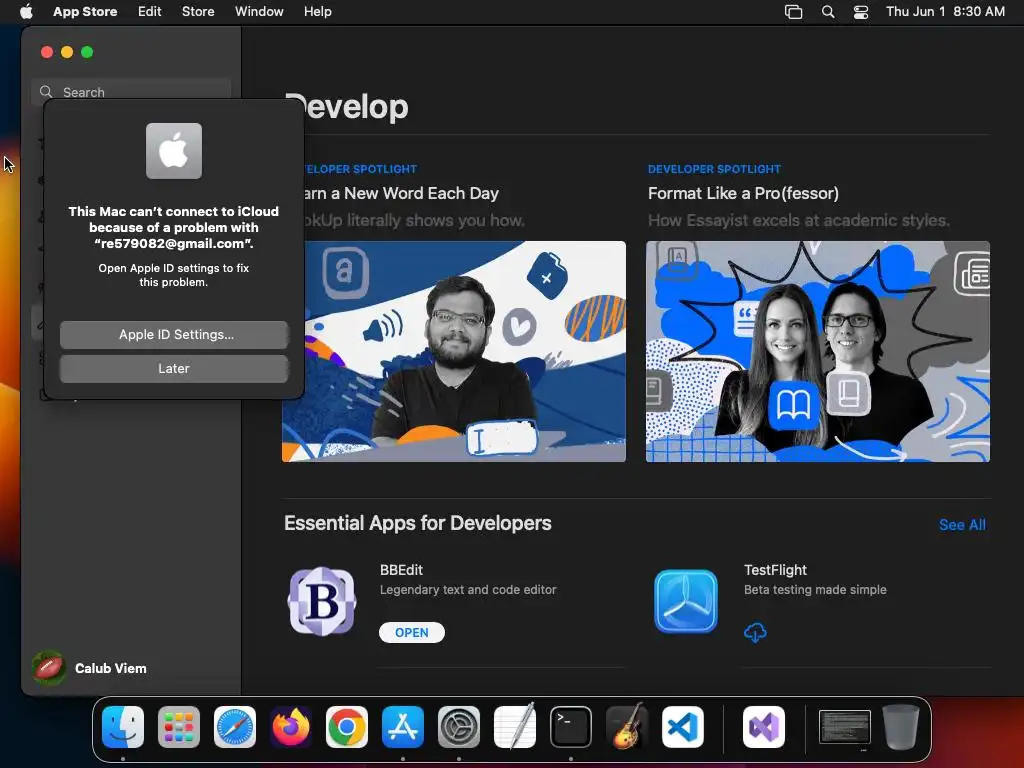Launch Safari from the Dock

pyautogui.click(x=234, y=727)
